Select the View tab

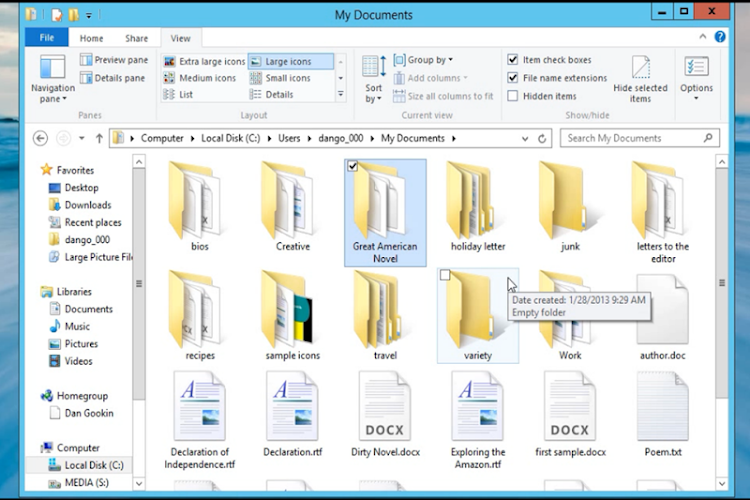[x=180, y=38]
